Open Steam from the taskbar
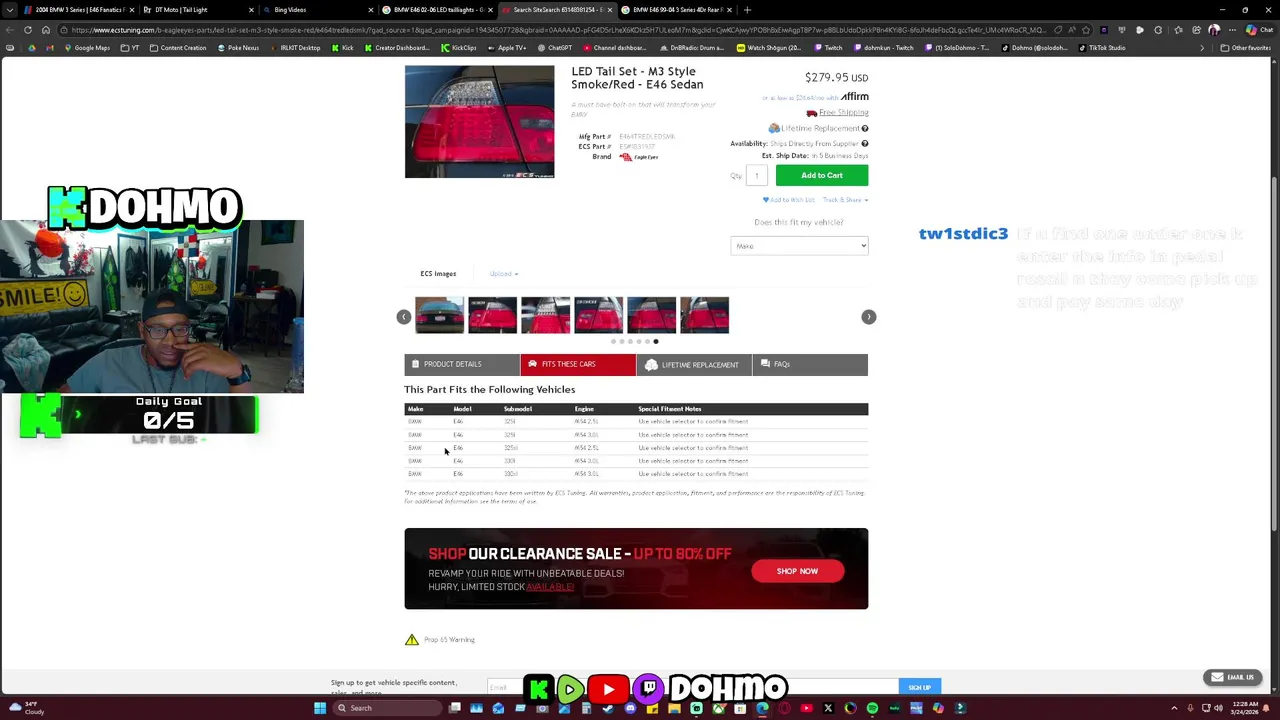Image resolution: width=1280 pixels, height=720 pixels. click(608, 708)
